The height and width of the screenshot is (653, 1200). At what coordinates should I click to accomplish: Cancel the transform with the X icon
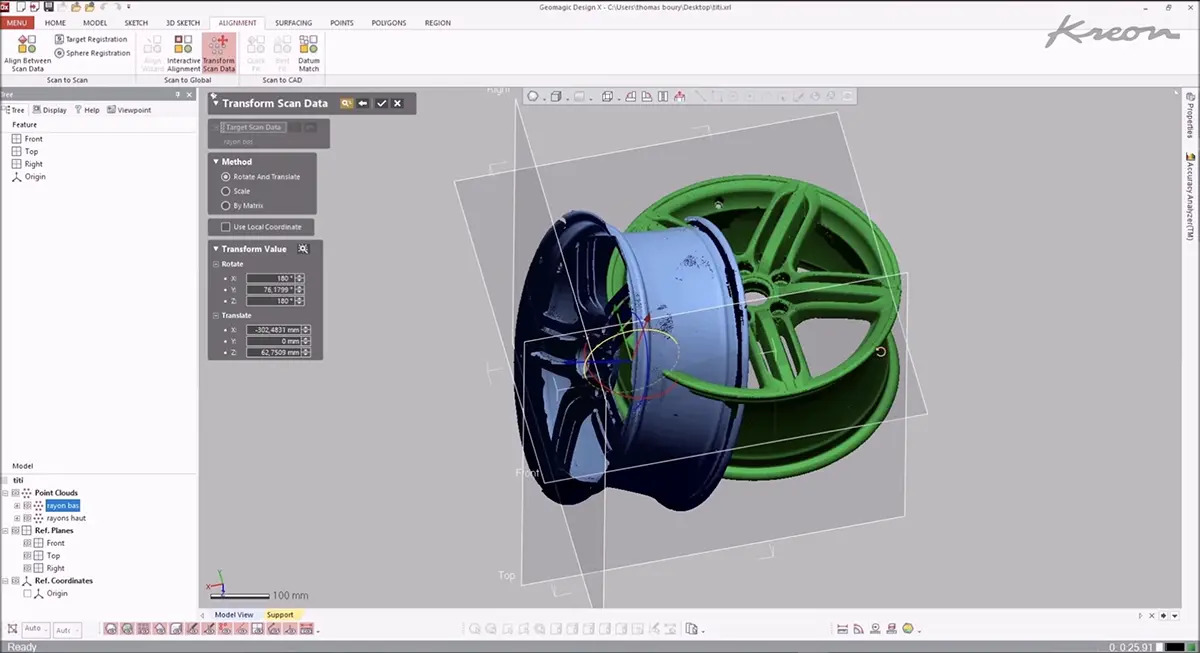click(x=398, y=103)
